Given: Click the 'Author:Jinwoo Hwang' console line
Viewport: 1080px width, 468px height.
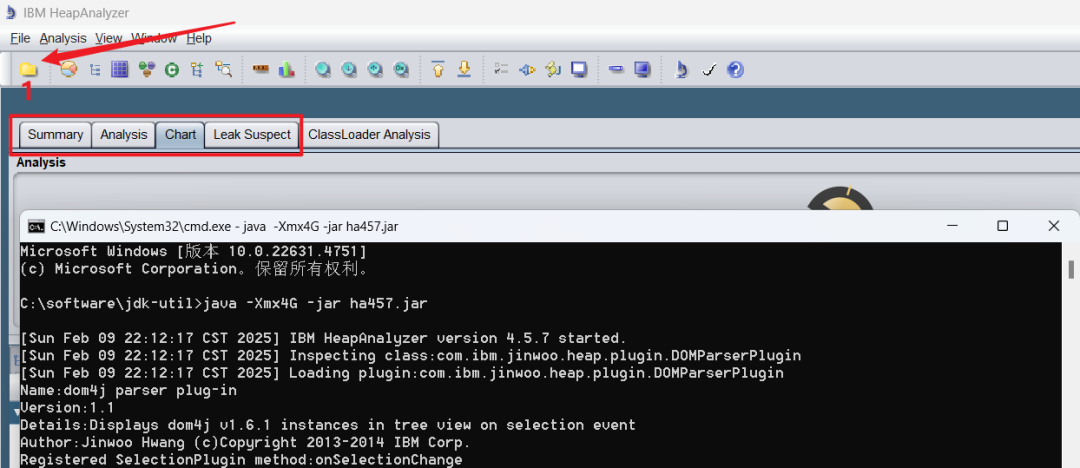Looking at the screenshot, I should (x=245, y=442).
